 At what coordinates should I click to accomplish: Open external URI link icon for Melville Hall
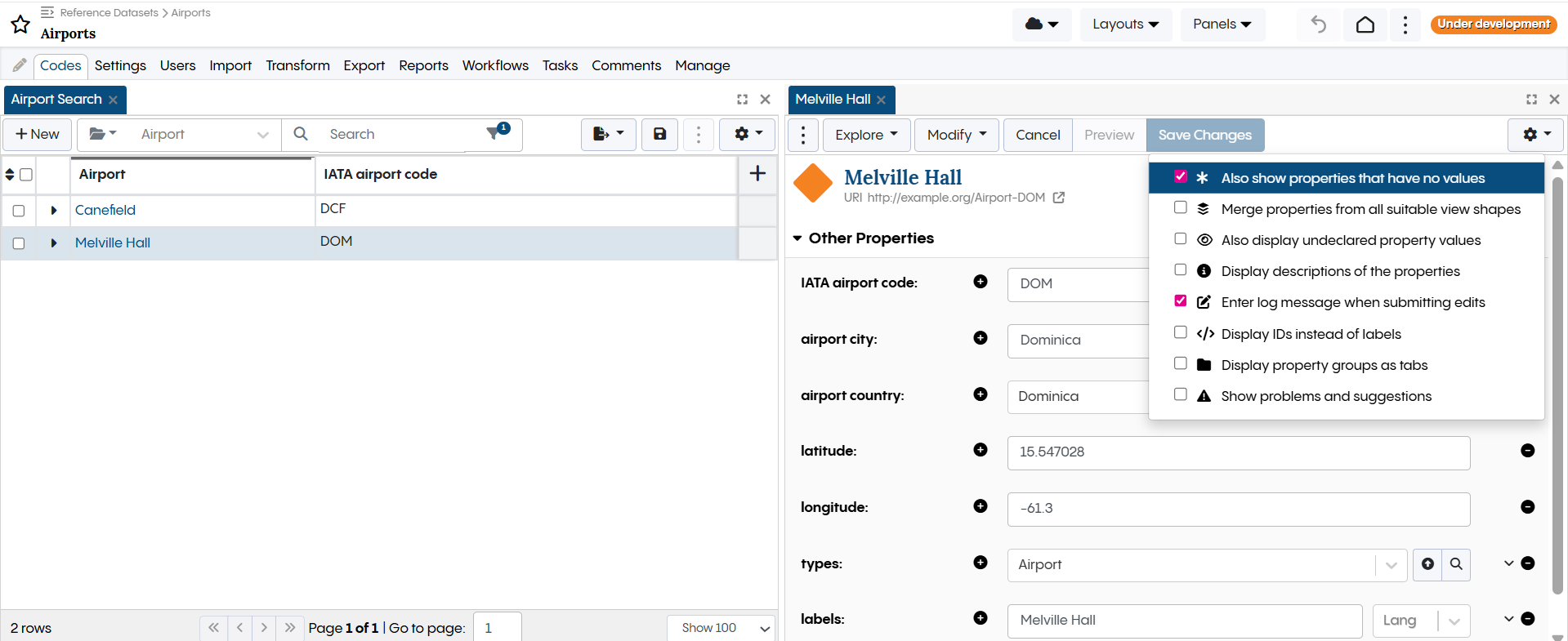[x=1058, y=198]
